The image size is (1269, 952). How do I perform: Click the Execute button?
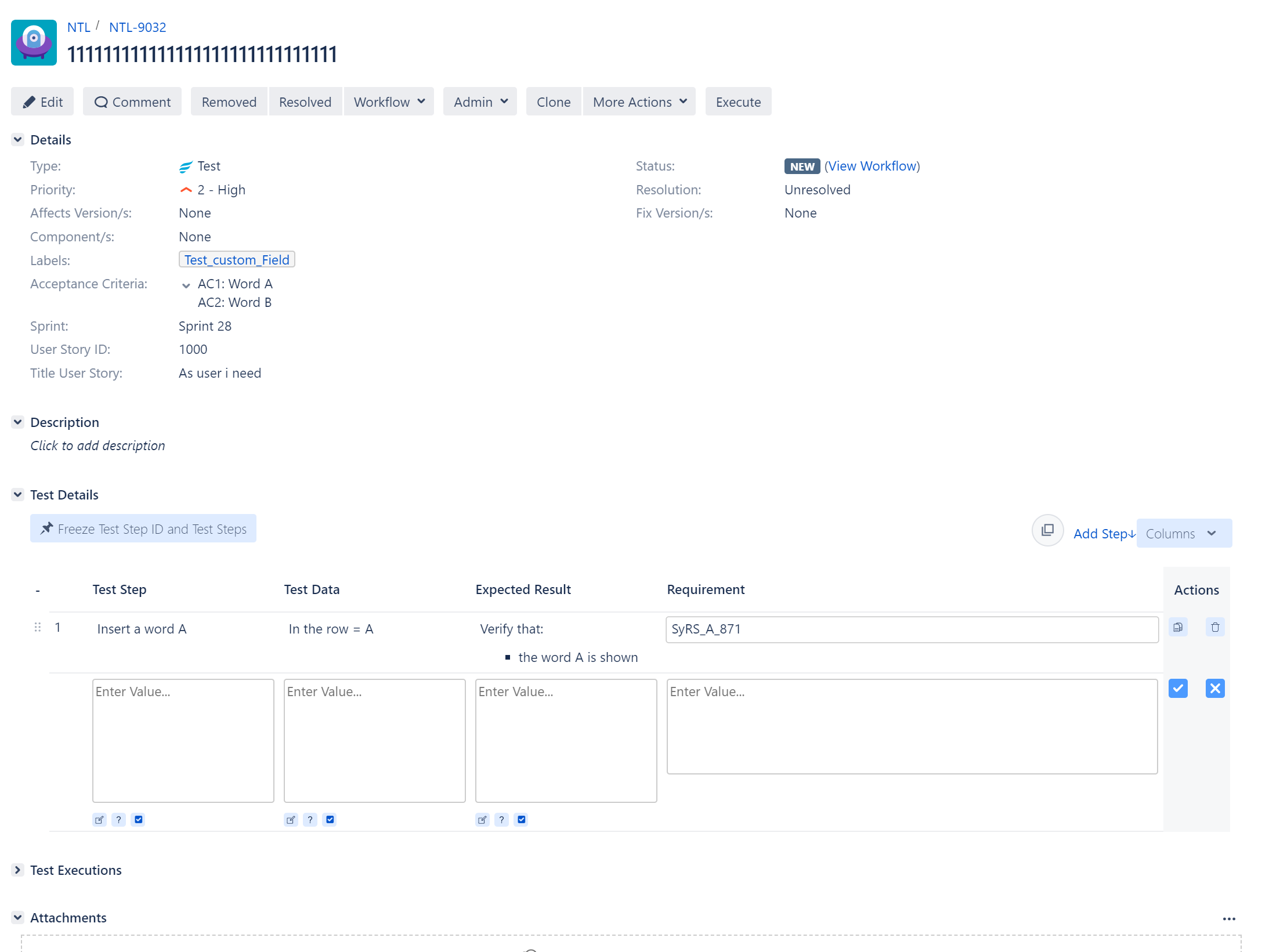738,102
